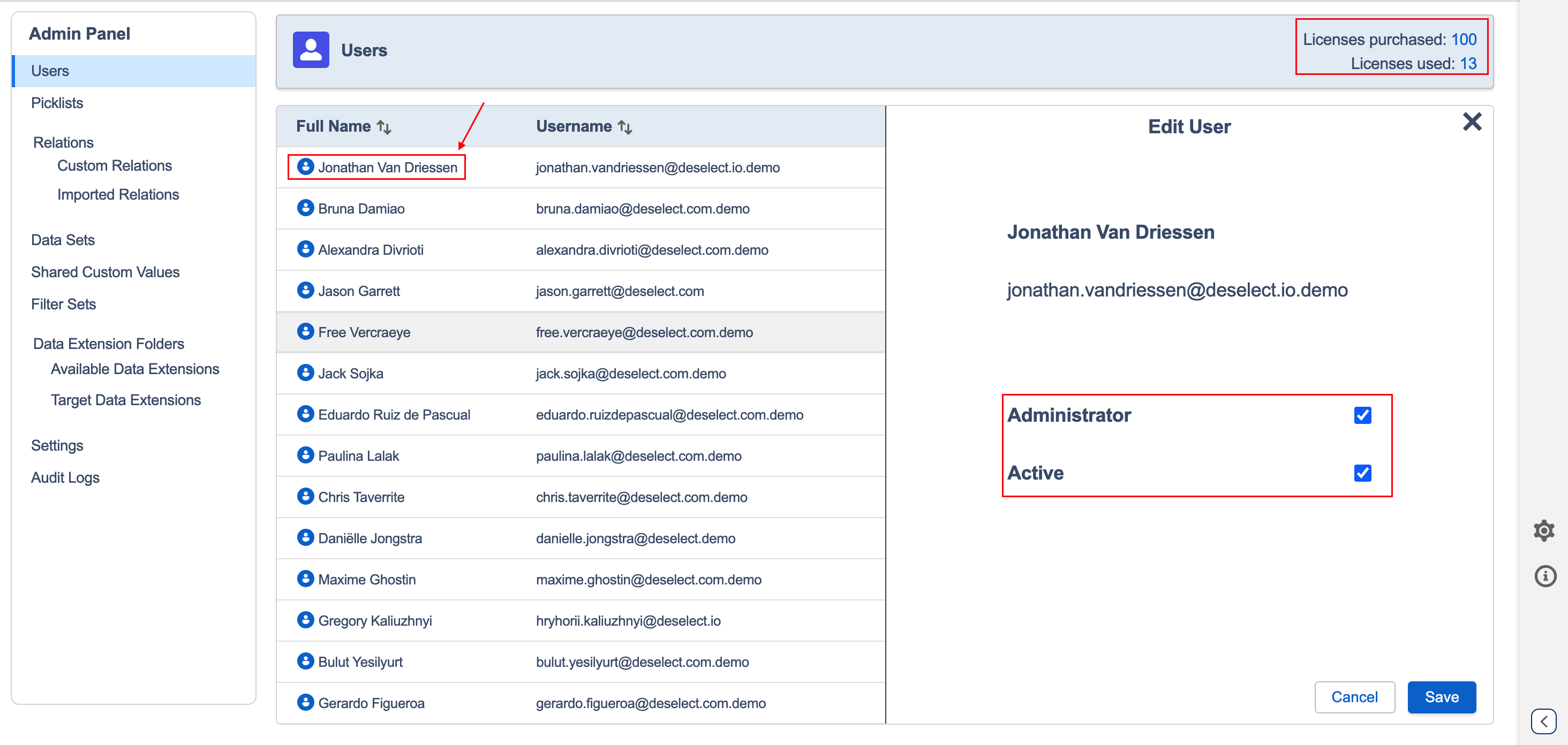Click the Licenses used value 13
Viewport: 1568px width, 745px height.
tap(1468, 64)
